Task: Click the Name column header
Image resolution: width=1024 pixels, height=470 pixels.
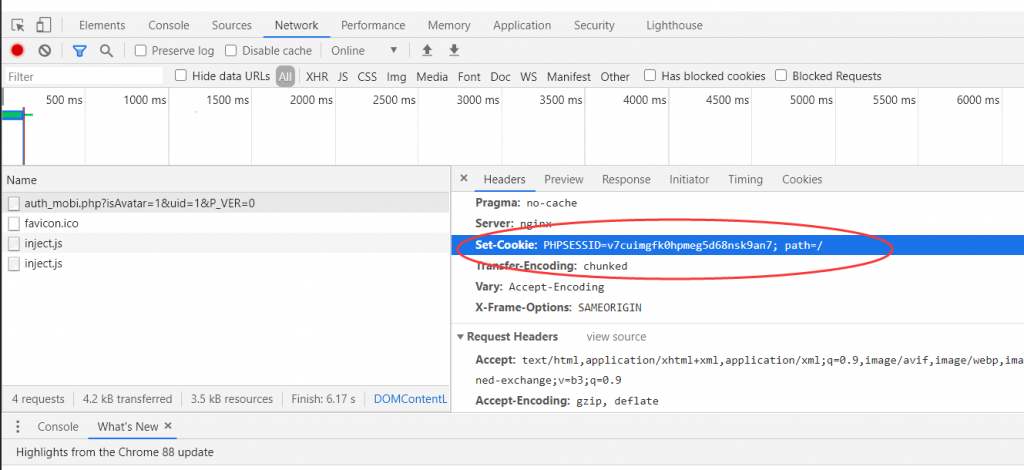Action: [225, 180]
